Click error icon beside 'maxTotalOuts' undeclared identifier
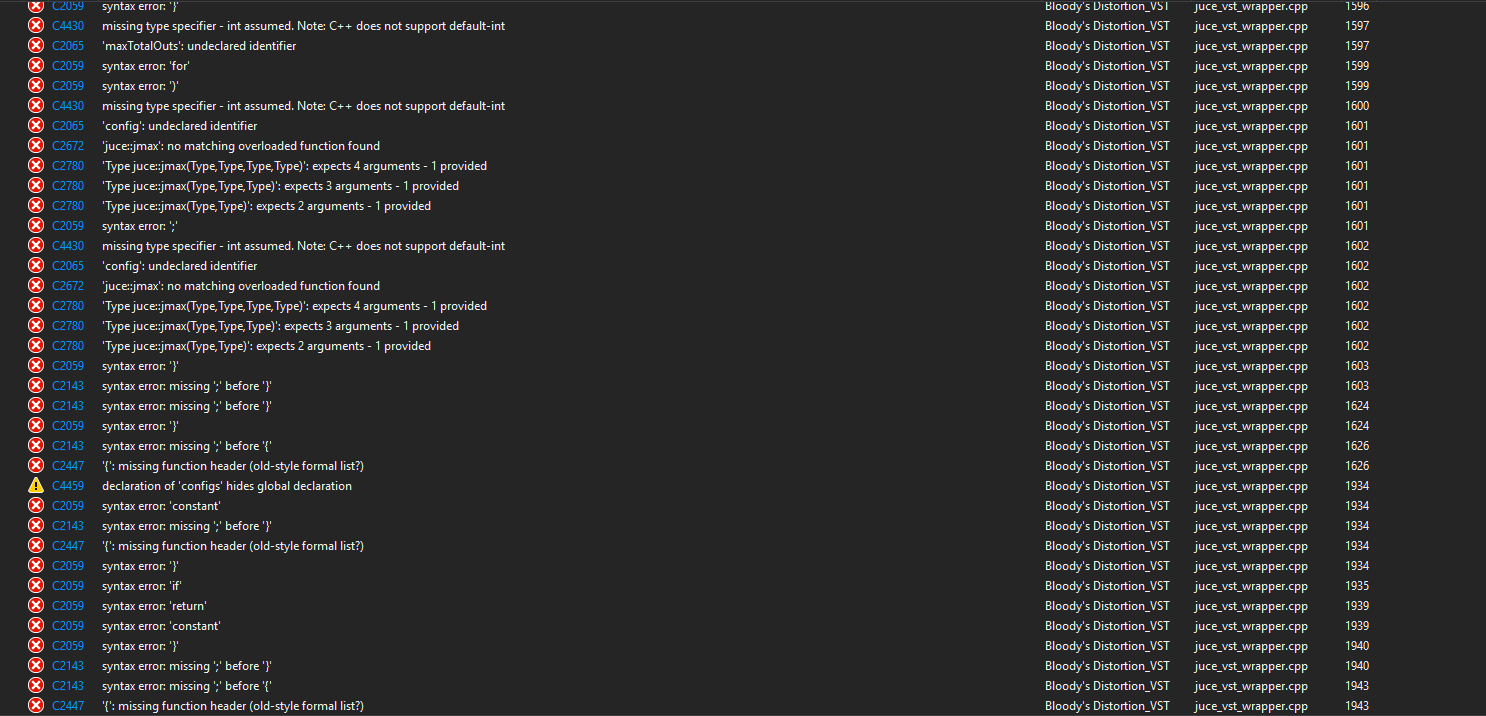Viewport: 1486px width, 716px height. (x=36, y=45)
